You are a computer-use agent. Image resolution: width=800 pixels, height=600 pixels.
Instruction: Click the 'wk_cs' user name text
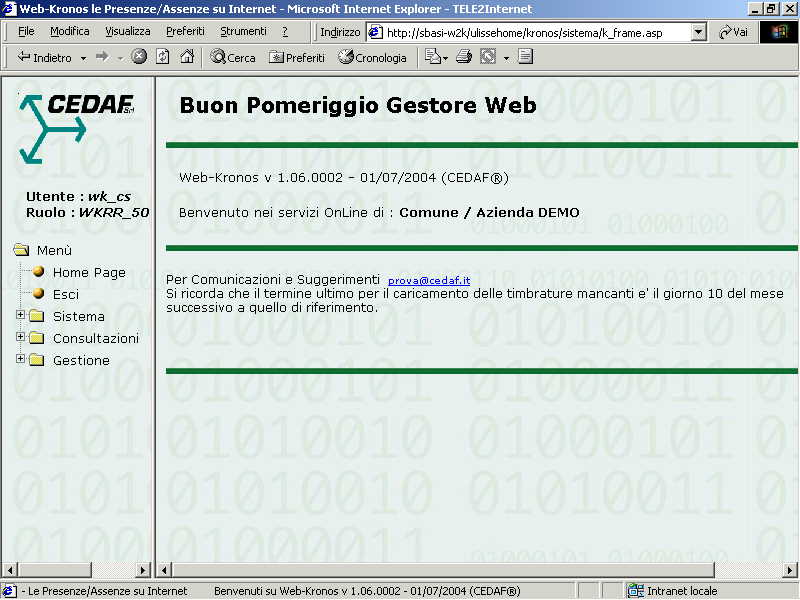[109, 196]
